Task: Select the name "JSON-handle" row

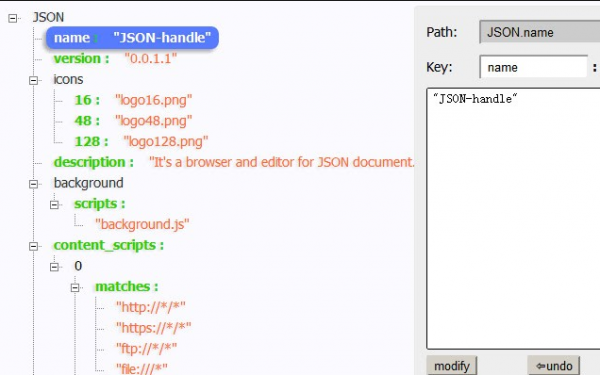Action: click(x=132, y=38)
